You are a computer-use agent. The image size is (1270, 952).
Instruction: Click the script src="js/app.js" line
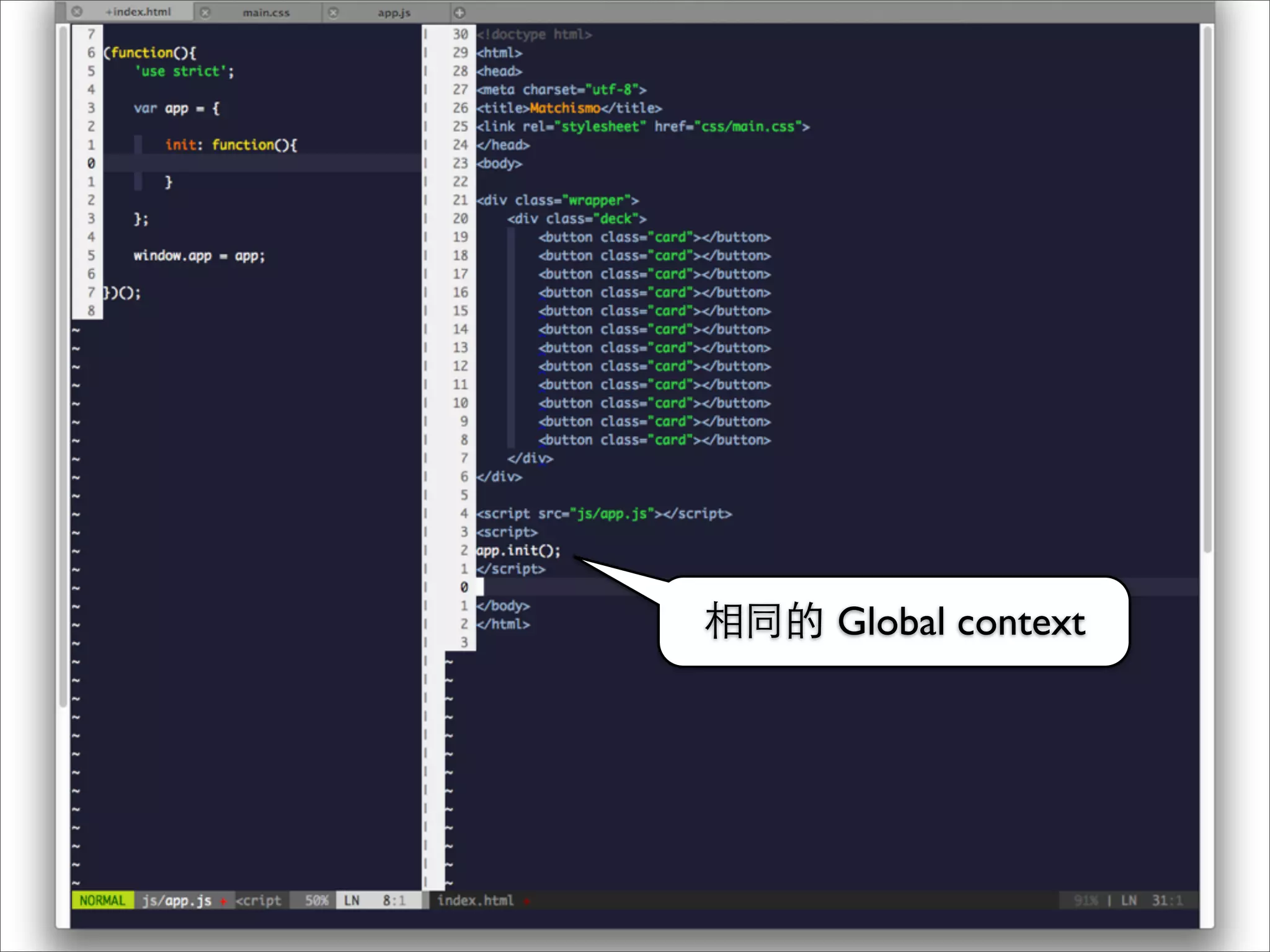pyautogui.click(x=604, y=514)
